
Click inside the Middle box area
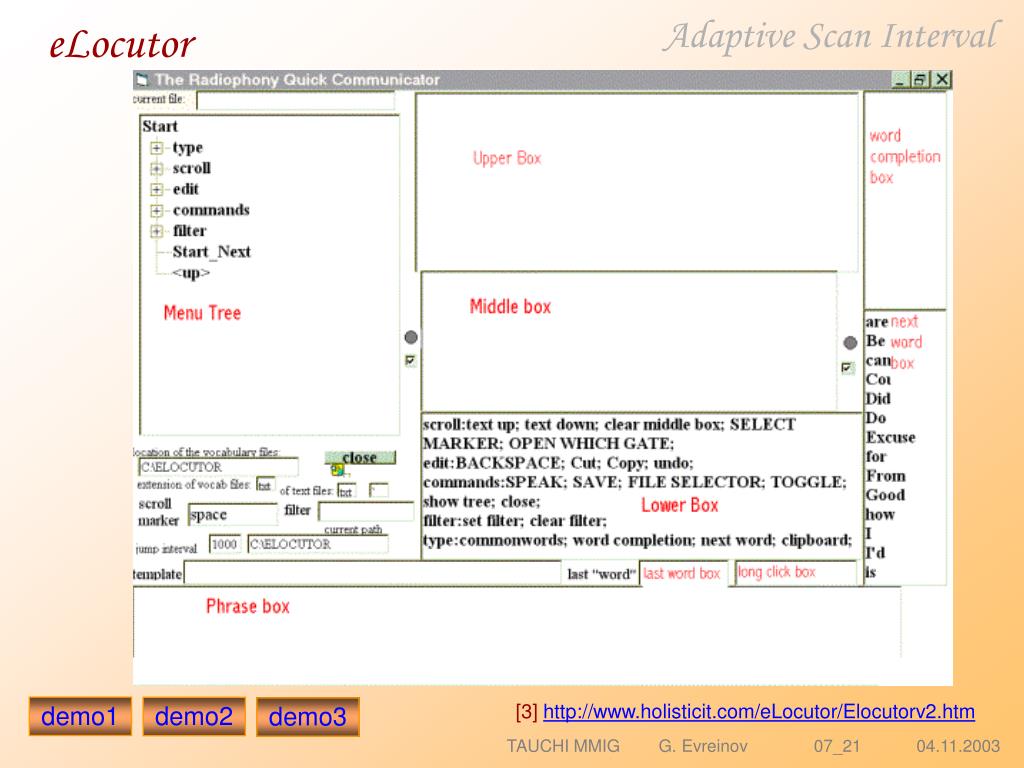(629, 341)
